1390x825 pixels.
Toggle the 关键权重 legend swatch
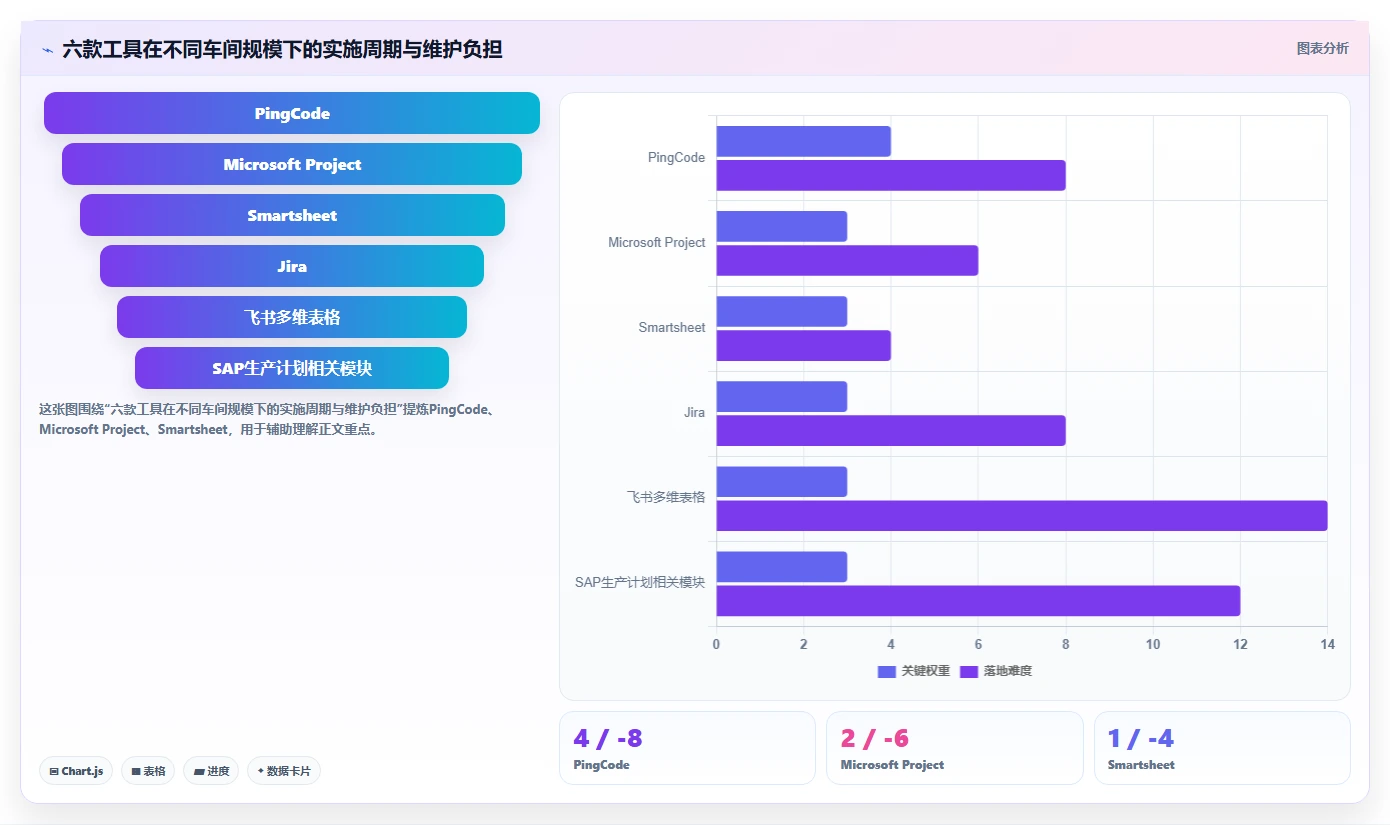coord(887,671)
